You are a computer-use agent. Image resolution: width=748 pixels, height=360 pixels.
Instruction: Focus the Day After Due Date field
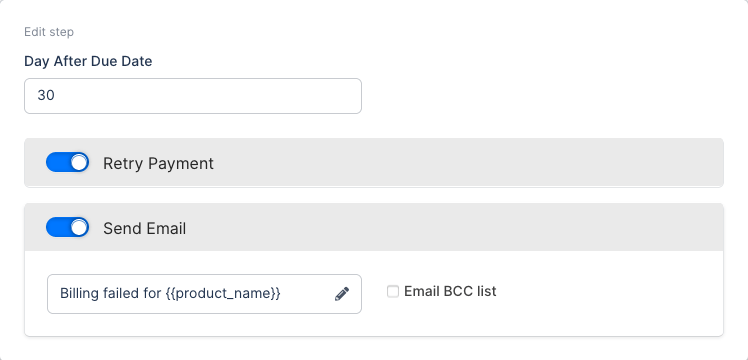[x=193, y=96]
